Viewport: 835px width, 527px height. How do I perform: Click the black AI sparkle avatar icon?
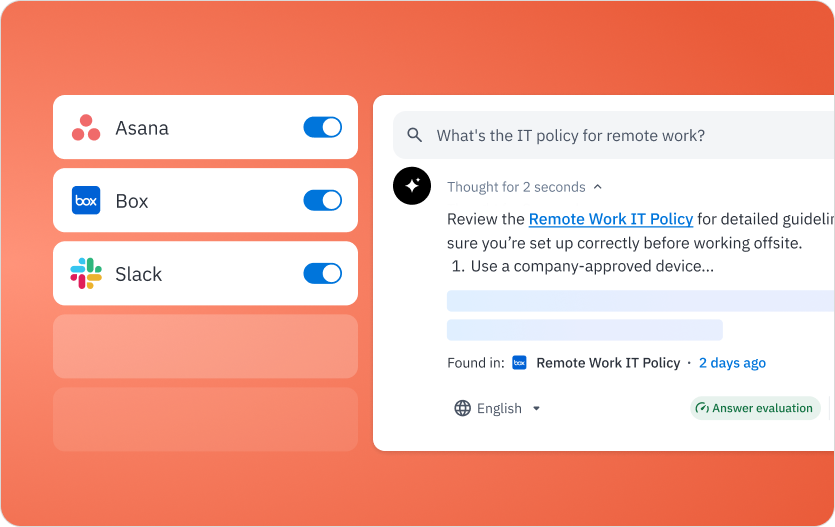point(412,187)
